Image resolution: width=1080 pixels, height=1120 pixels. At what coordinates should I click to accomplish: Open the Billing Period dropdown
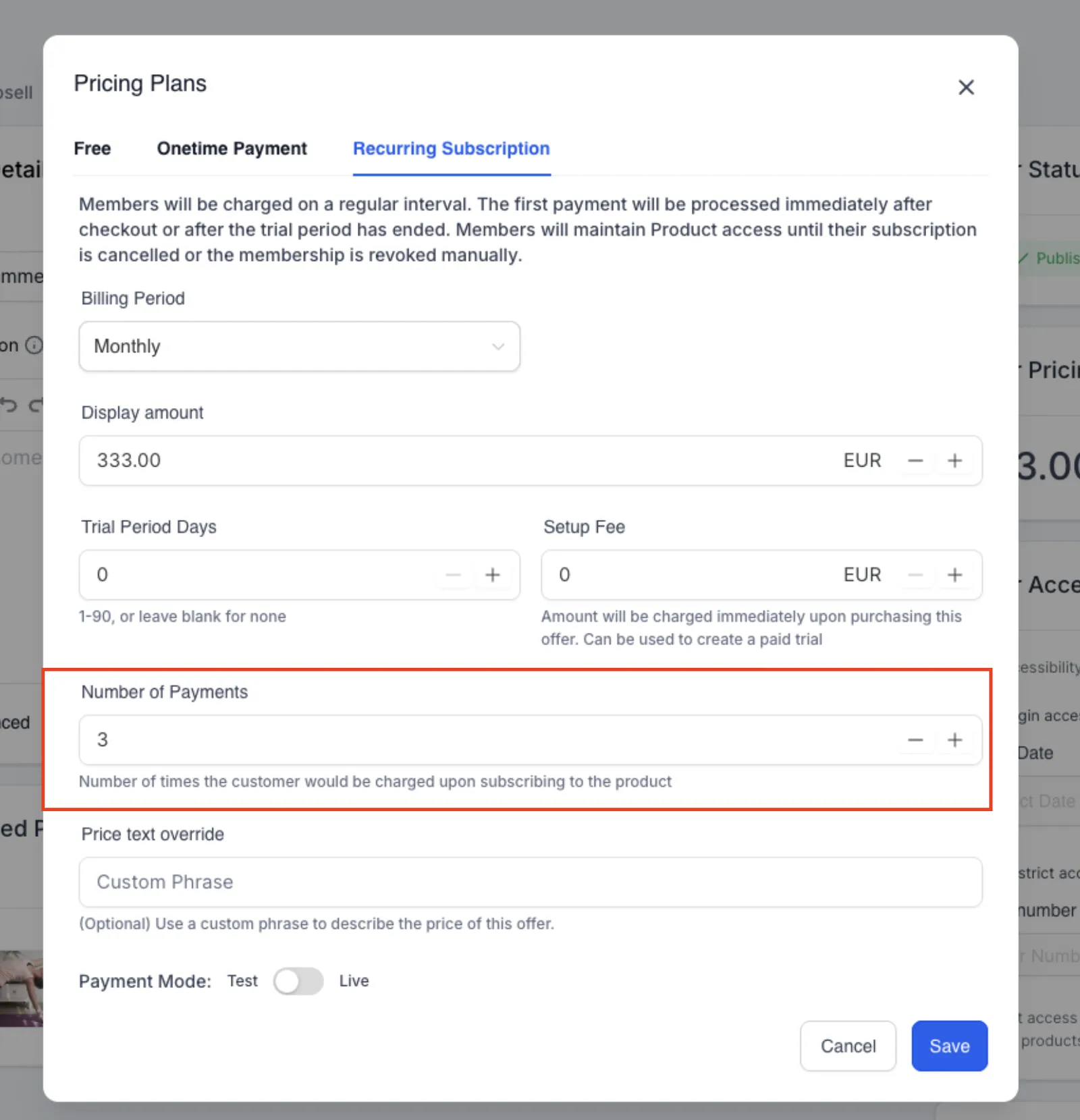299,346
